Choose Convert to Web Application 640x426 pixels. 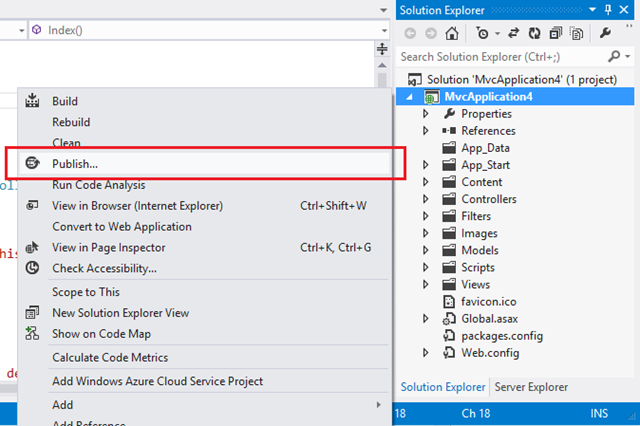point(204,226)
